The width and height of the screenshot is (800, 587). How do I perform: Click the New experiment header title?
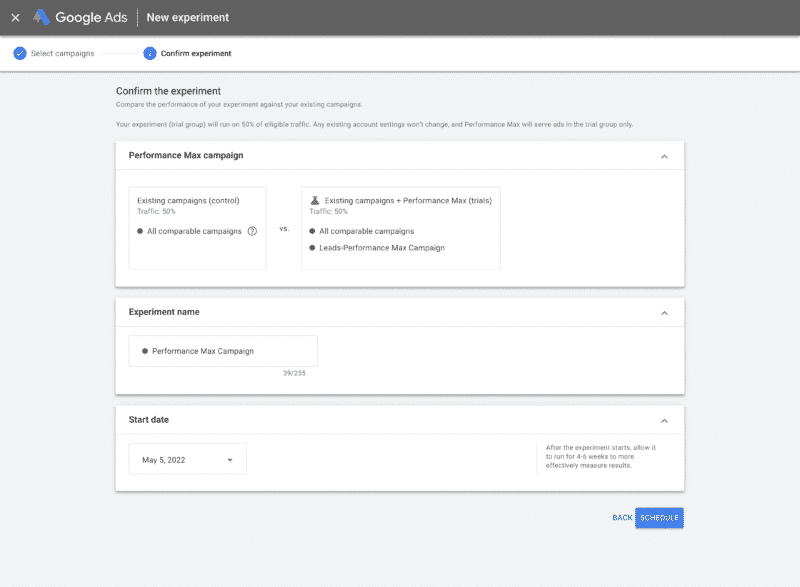(x=187, y=17)
